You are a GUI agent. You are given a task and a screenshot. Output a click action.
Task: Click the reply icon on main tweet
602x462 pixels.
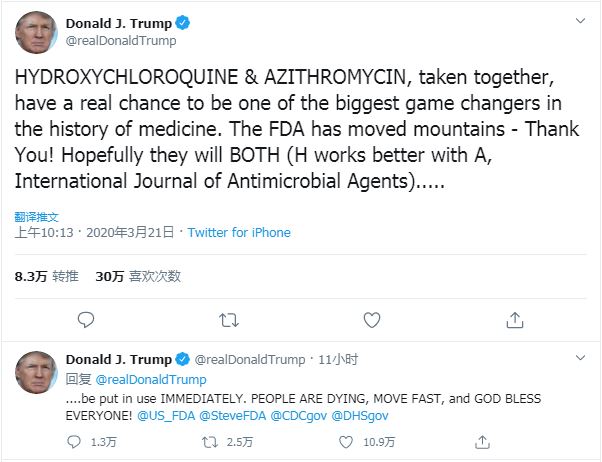(86, 320)
